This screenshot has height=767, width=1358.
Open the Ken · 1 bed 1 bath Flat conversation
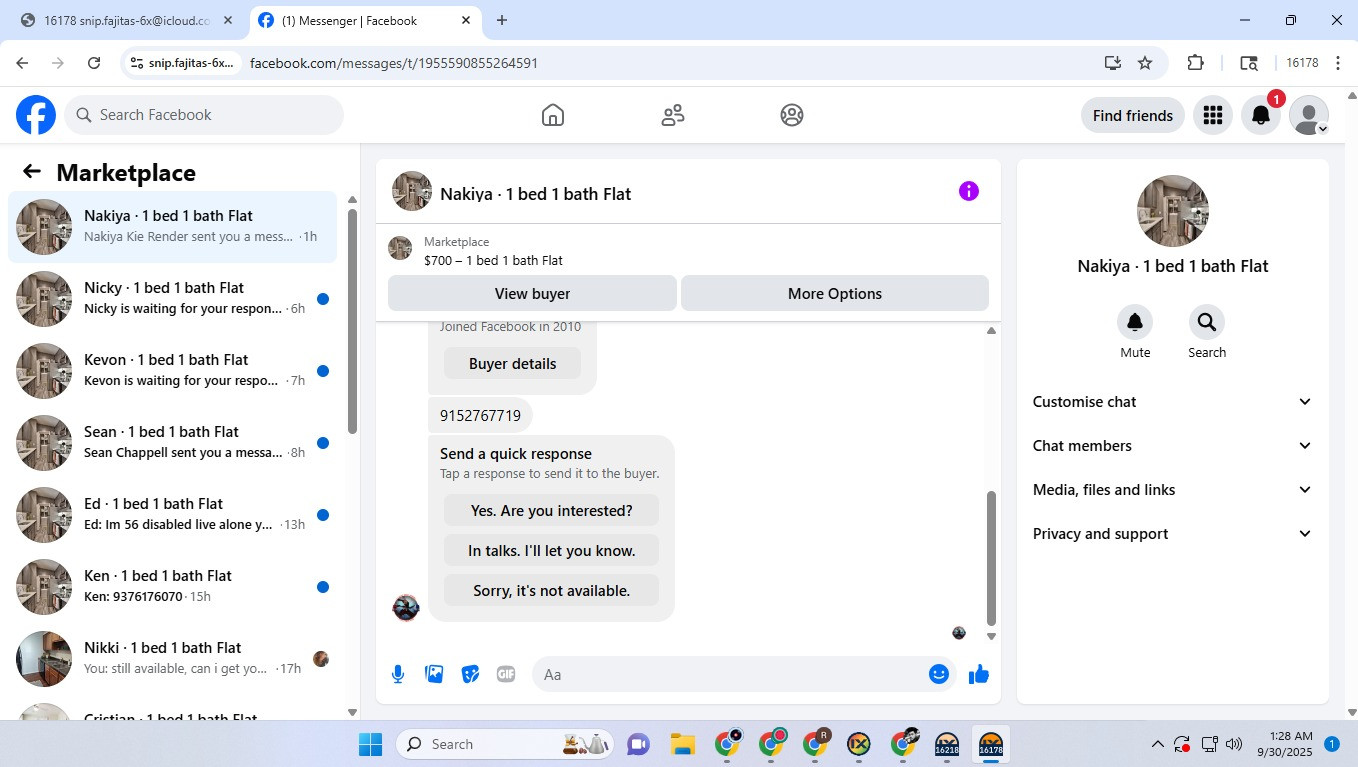point(172,587)
